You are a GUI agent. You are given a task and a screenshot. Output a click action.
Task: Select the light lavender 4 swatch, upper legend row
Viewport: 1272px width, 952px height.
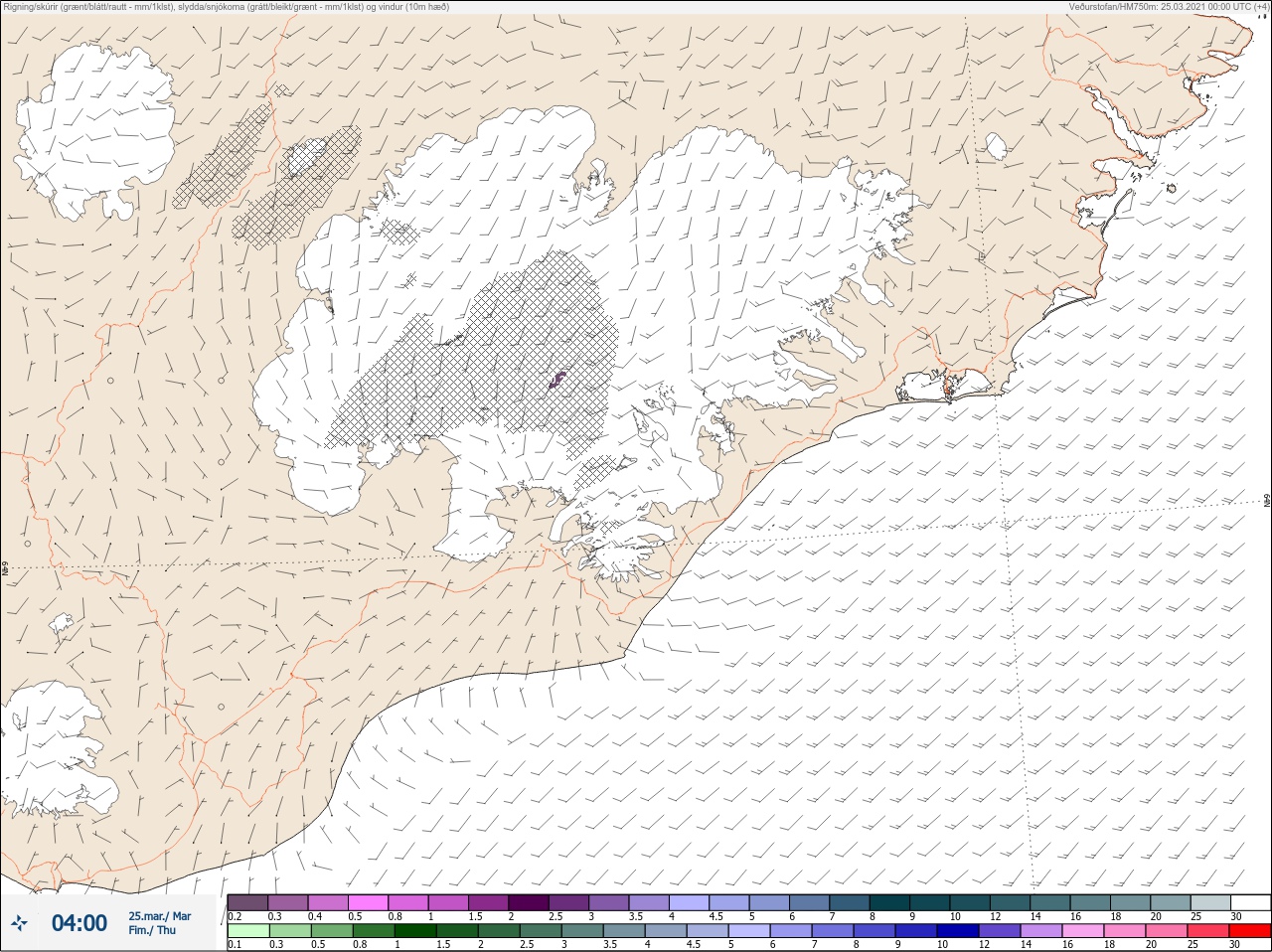coord(689,903)
